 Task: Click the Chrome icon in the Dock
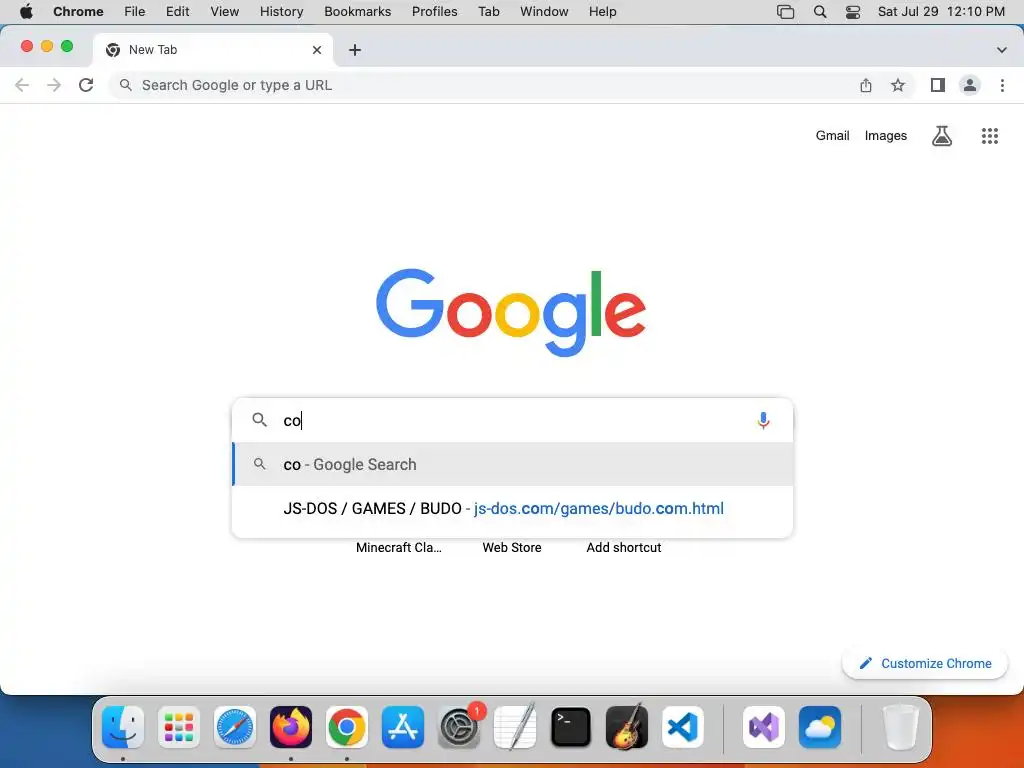[x=347, y=727]
